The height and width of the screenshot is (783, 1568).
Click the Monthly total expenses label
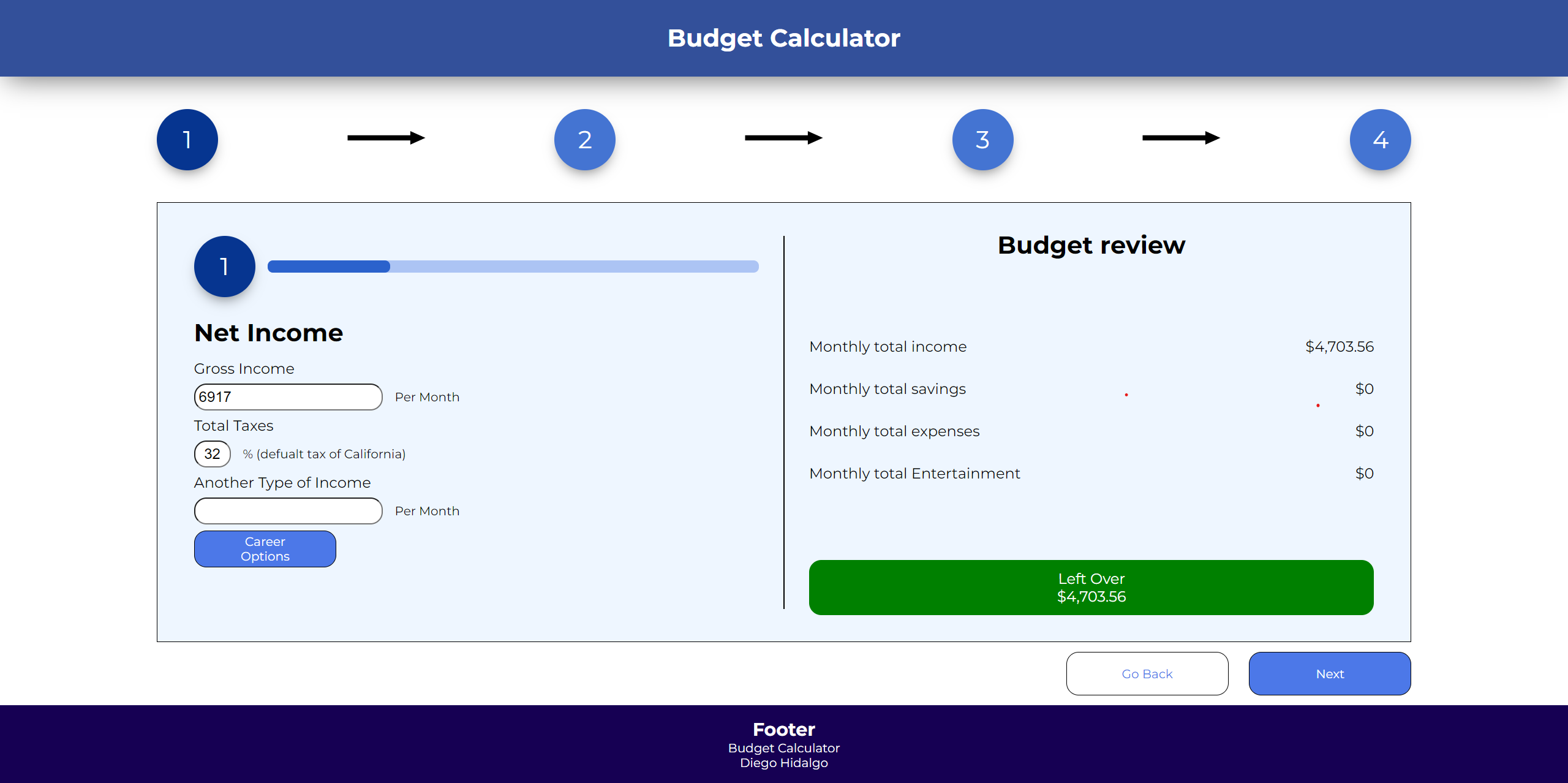tap(895, 431)
